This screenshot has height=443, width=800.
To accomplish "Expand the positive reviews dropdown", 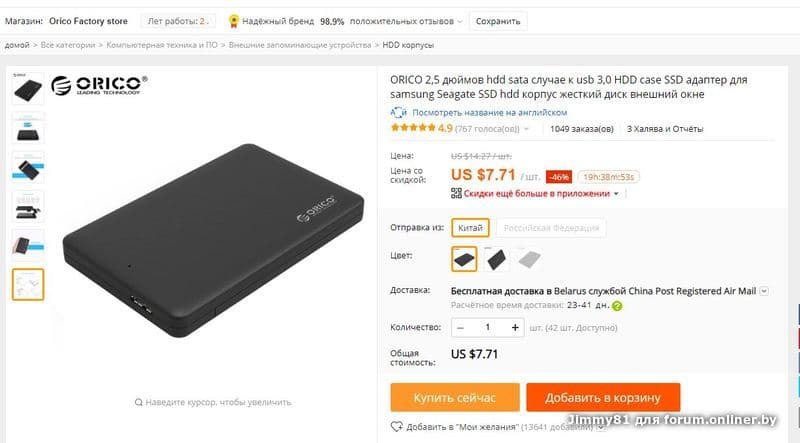I will coord(460,21).
